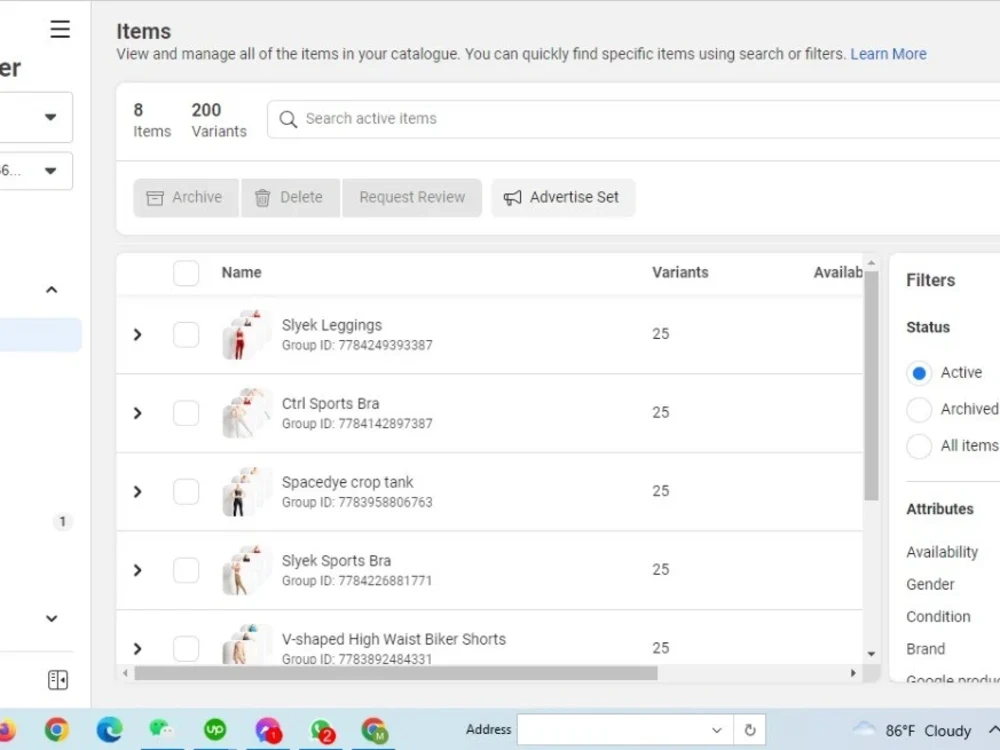Open the Address bar dropdown arrow
This screenshot has width=1000, height=750.
[x=717, y=730]
